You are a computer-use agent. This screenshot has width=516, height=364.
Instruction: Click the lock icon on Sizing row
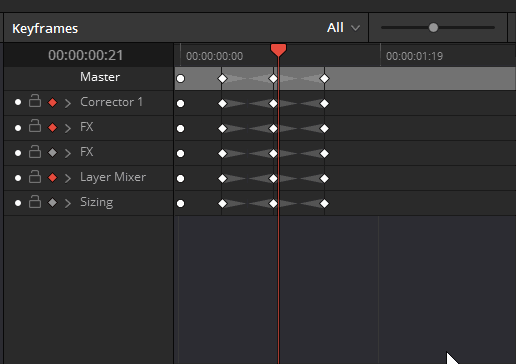pyautogui.click(x=35, y=202)
